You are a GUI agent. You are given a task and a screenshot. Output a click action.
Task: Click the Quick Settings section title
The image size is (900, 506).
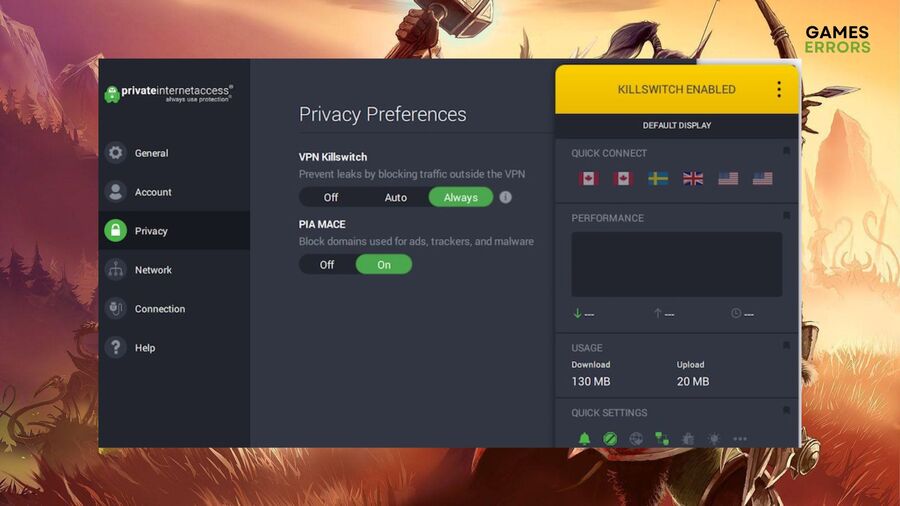pos(609,412)
